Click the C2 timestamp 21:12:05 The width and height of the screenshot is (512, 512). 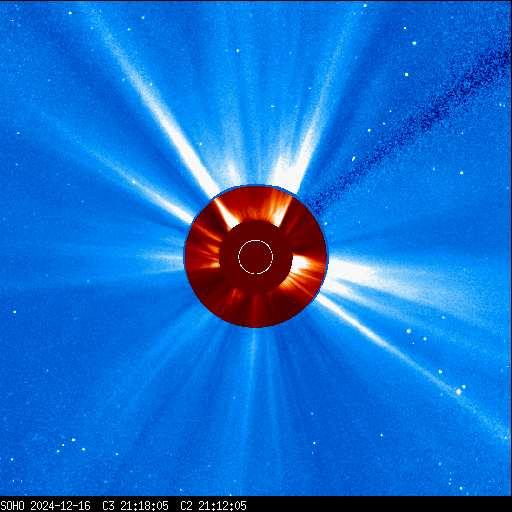pyautogui.click(x=222, y=505)
